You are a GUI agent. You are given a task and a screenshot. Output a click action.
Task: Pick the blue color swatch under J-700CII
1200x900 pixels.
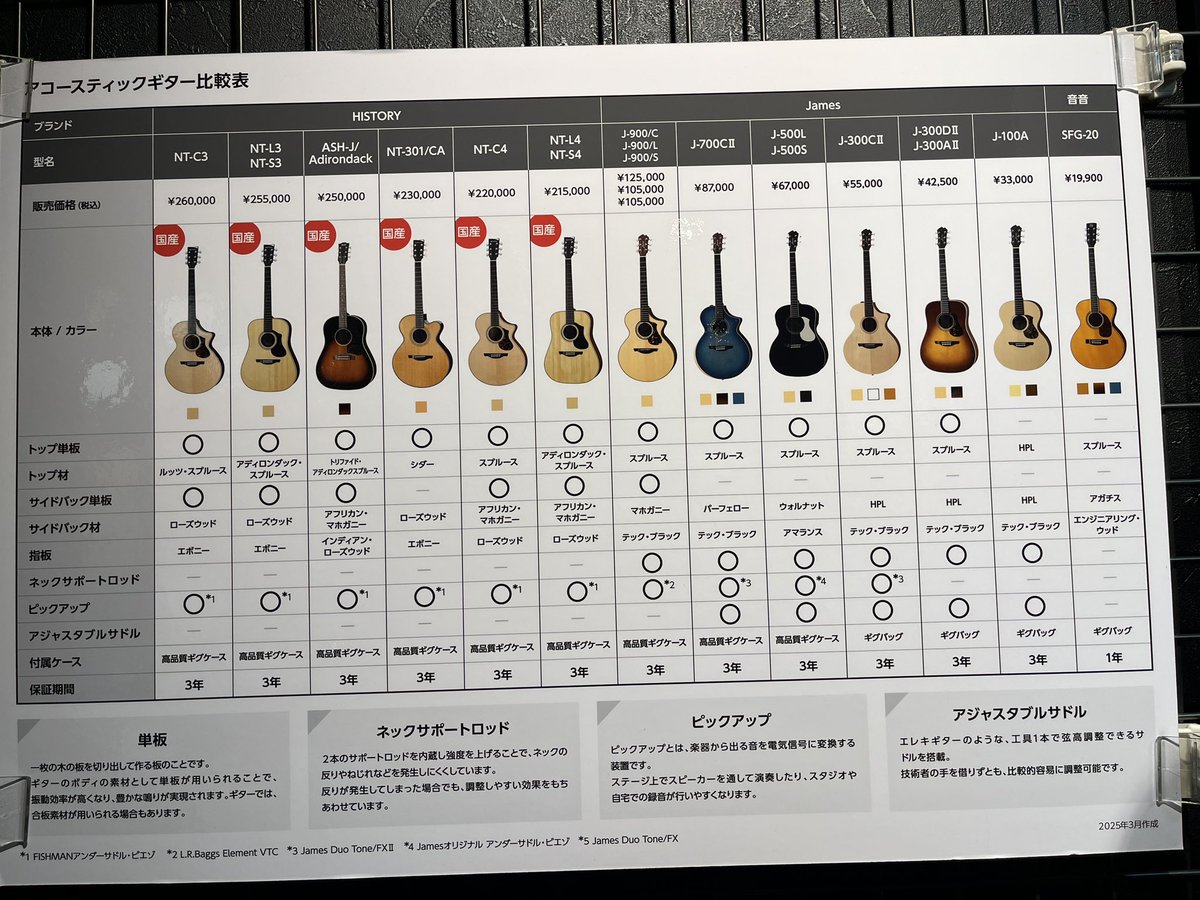pos(738,398)
